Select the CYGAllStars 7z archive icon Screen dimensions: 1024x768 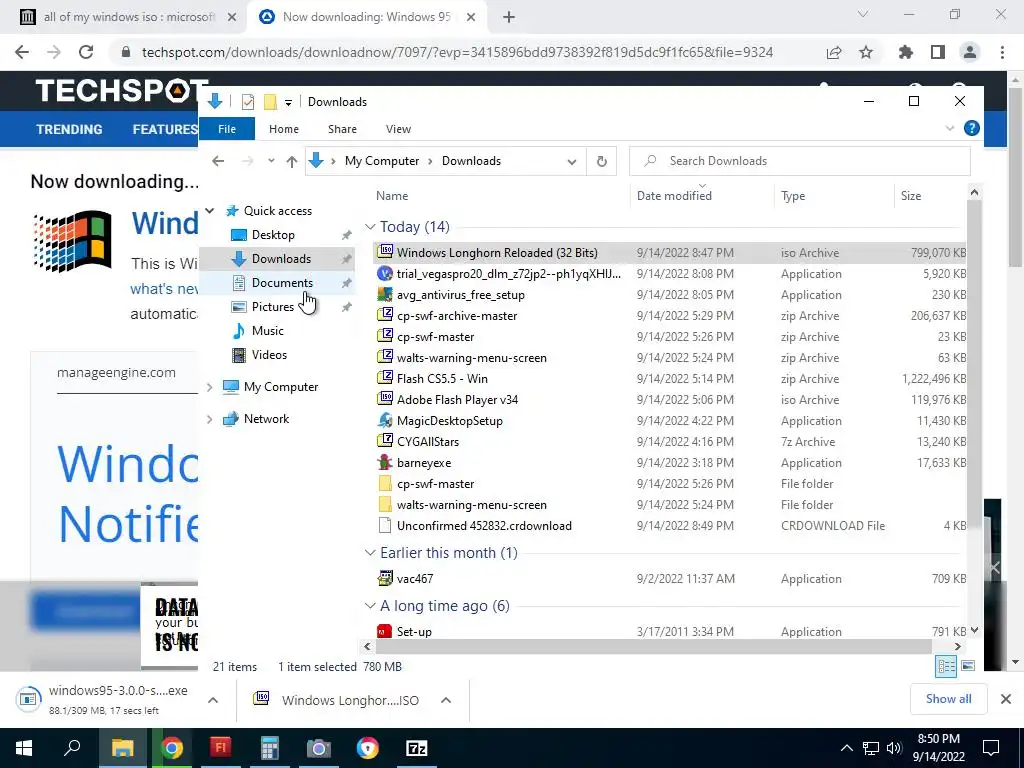[385, 441]
